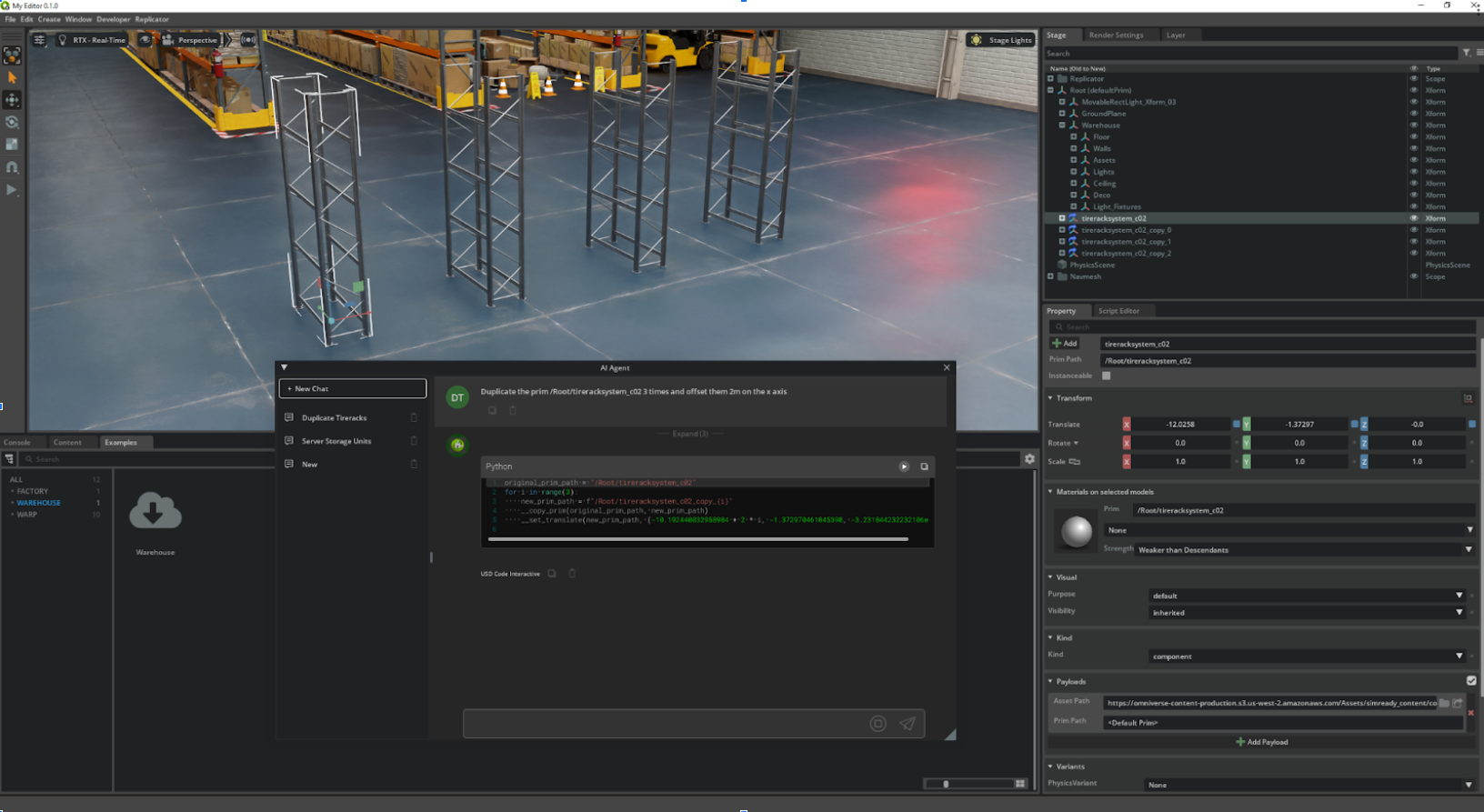This screenshot has width=1484, height=812.
Task: Switch to the Console tab
Action: (17, 443)
